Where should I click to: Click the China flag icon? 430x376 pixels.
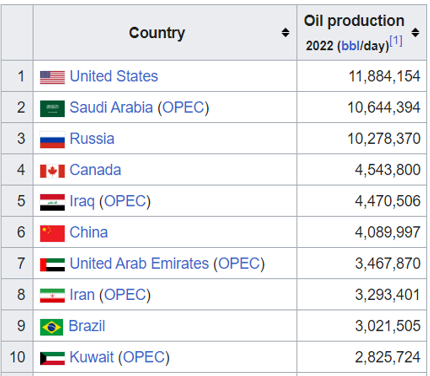52,233
